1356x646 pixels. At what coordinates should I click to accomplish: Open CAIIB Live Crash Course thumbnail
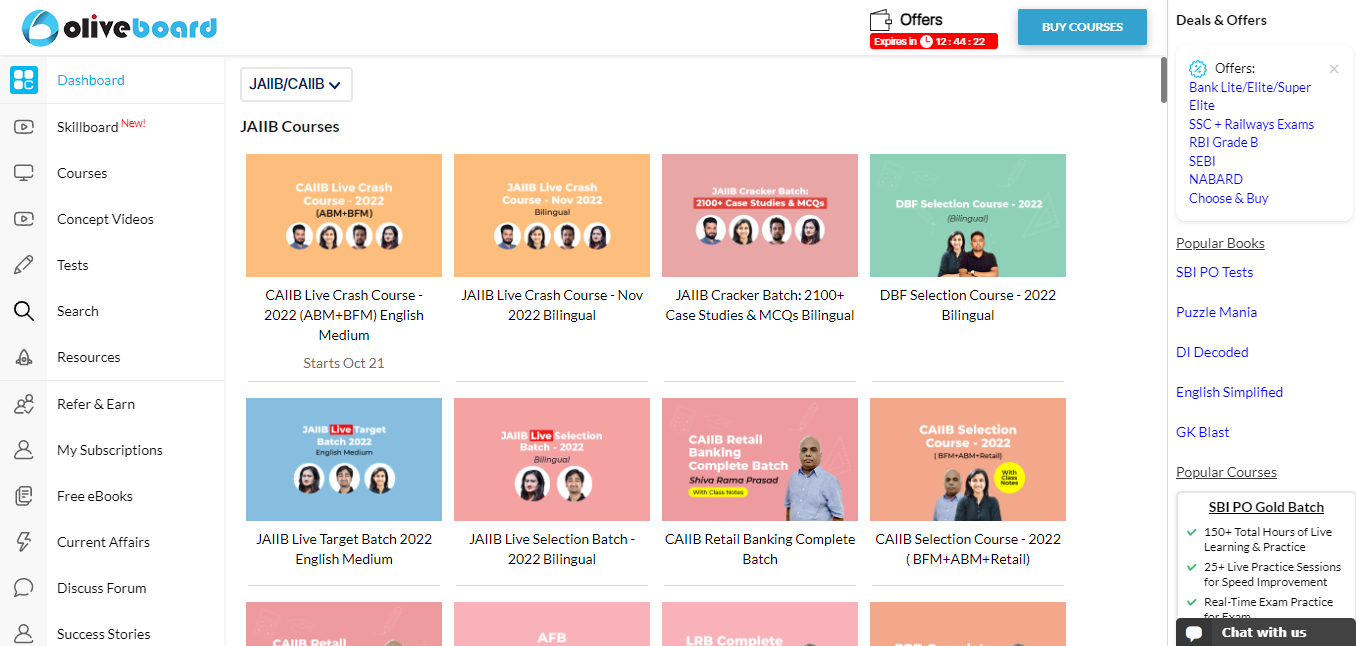click(344, 215)
